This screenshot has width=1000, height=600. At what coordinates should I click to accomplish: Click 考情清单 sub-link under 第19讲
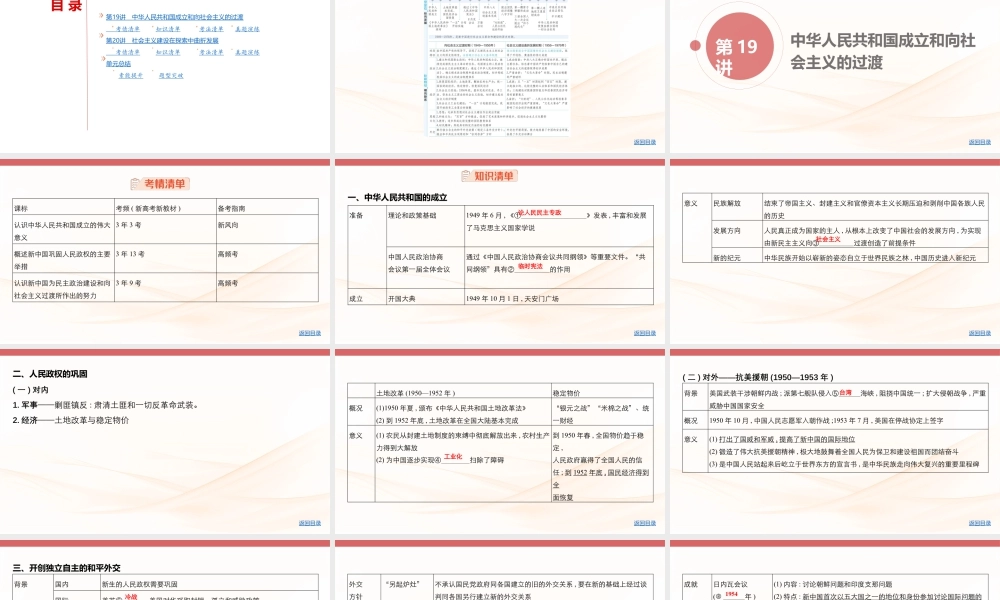[x=128, y=29]
